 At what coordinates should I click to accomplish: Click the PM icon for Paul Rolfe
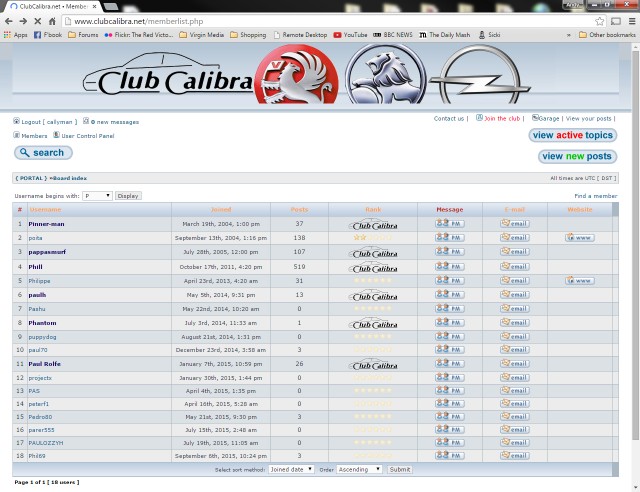point(449,364)
